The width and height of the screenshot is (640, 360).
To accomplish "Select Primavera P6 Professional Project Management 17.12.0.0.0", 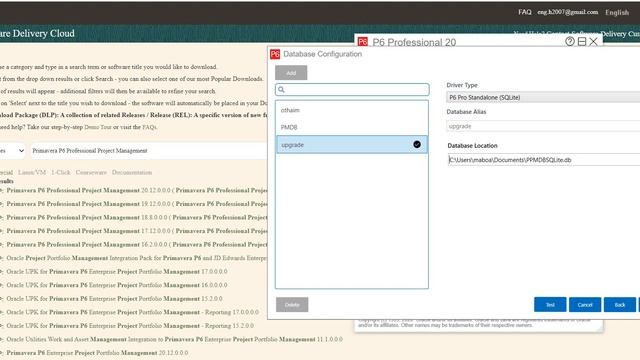I will pyautogui.click(x=137, y=231).
